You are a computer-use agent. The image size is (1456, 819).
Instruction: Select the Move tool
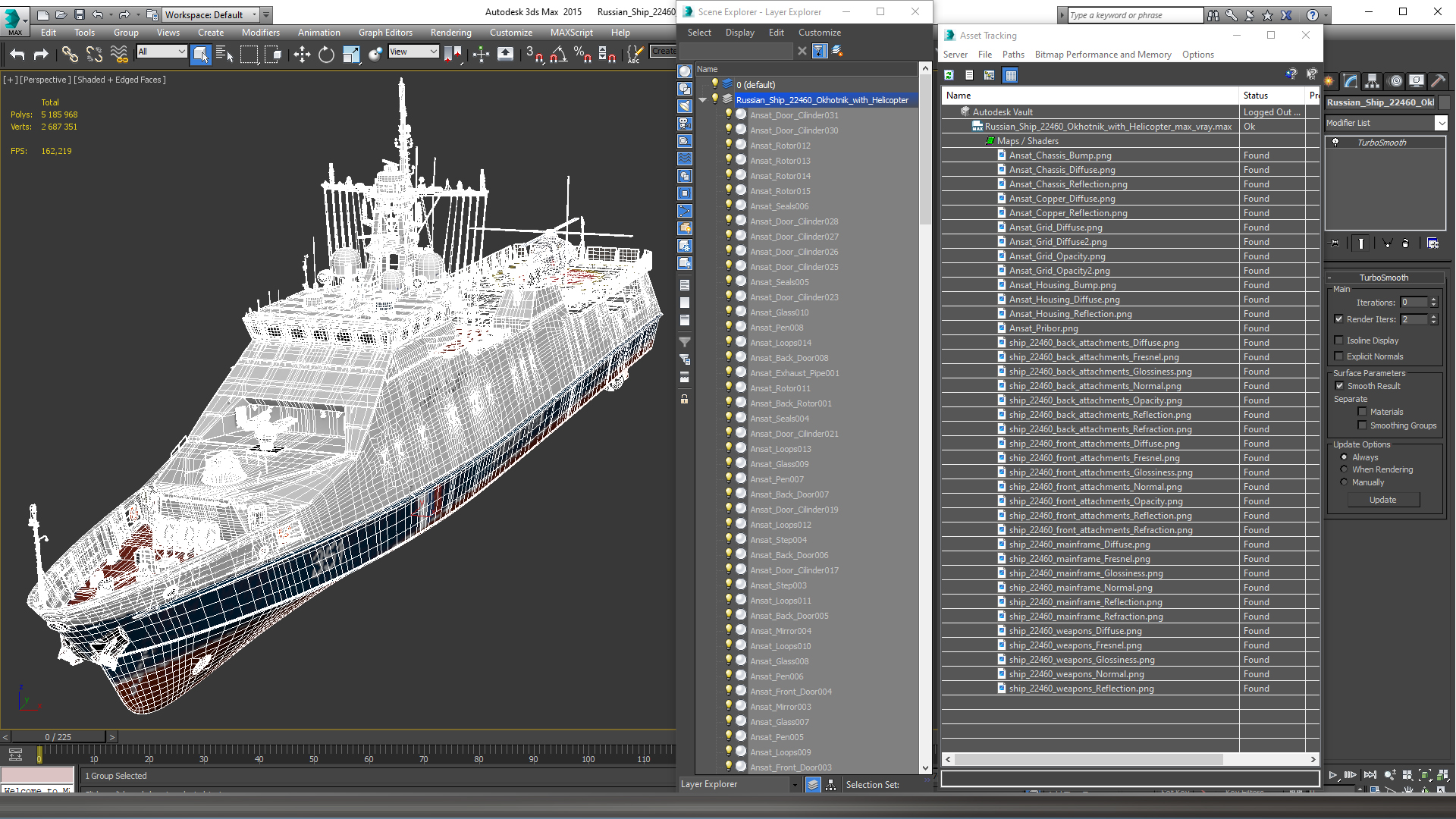coord(302,54)
